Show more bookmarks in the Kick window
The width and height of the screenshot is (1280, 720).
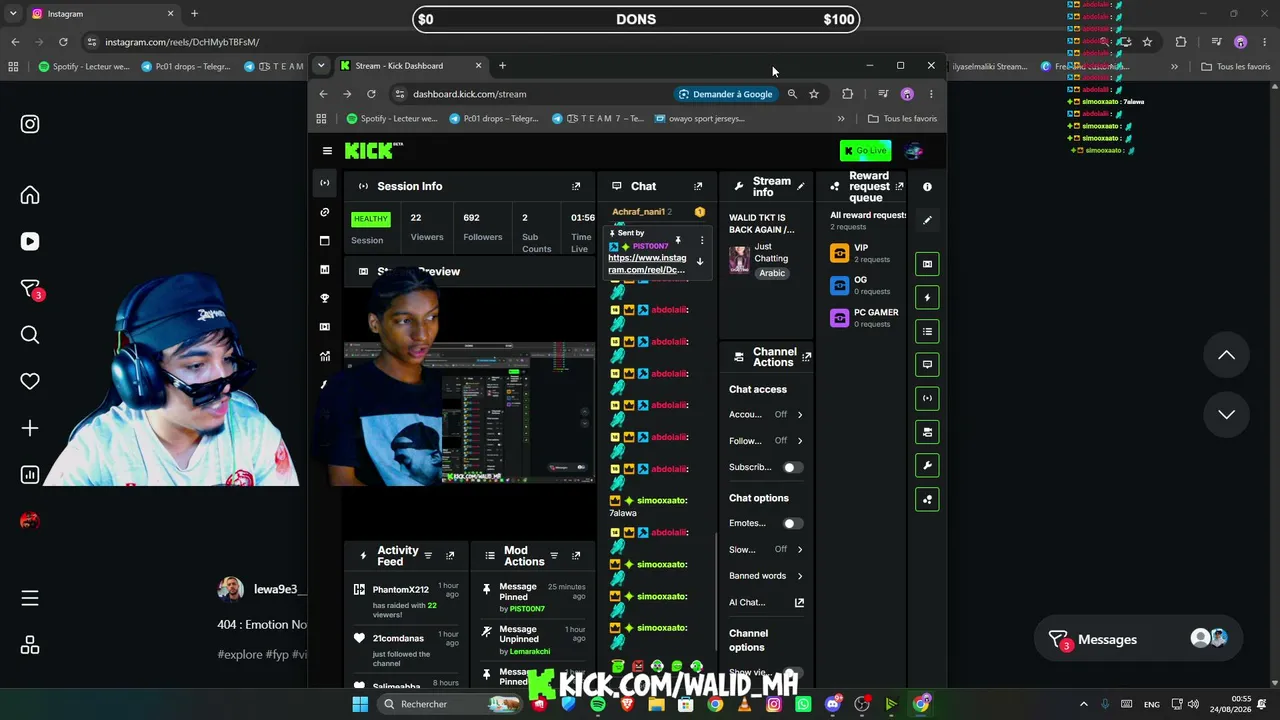[841, 118]
